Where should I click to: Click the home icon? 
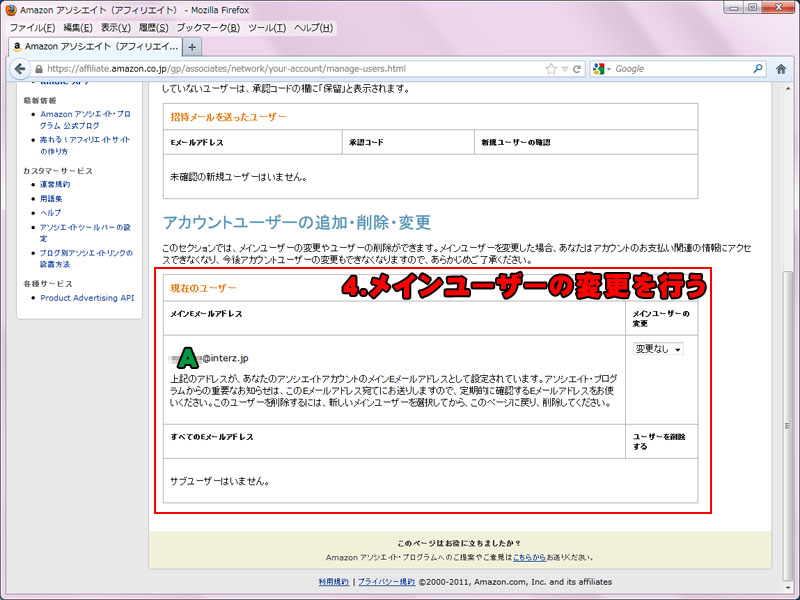pos(781,69)
